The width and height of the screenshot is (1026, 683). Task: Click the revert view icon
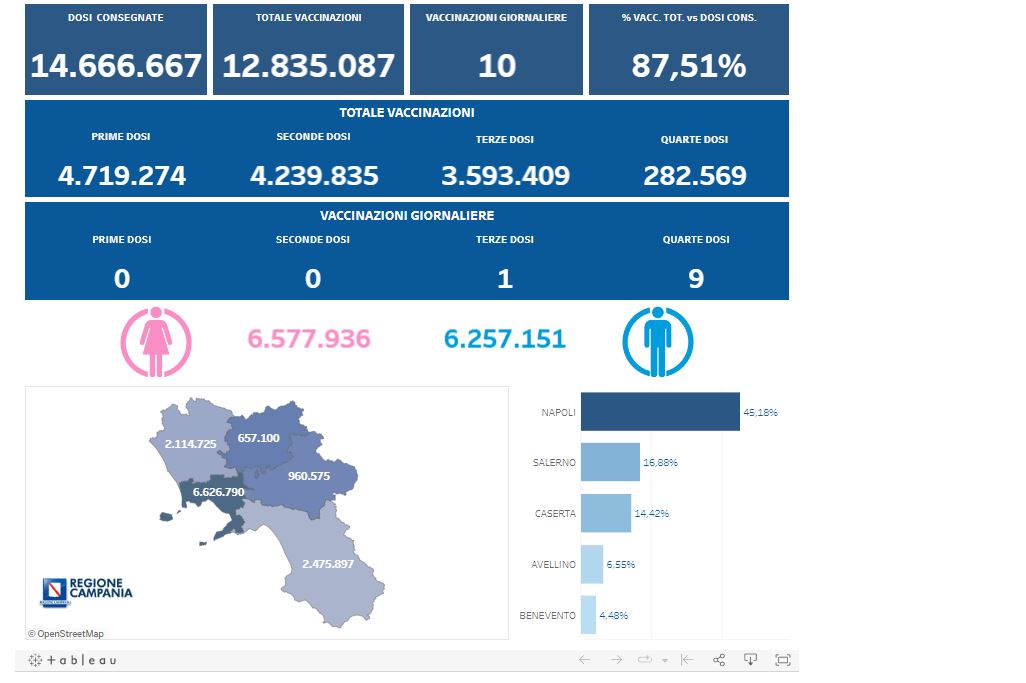[687, 660]
